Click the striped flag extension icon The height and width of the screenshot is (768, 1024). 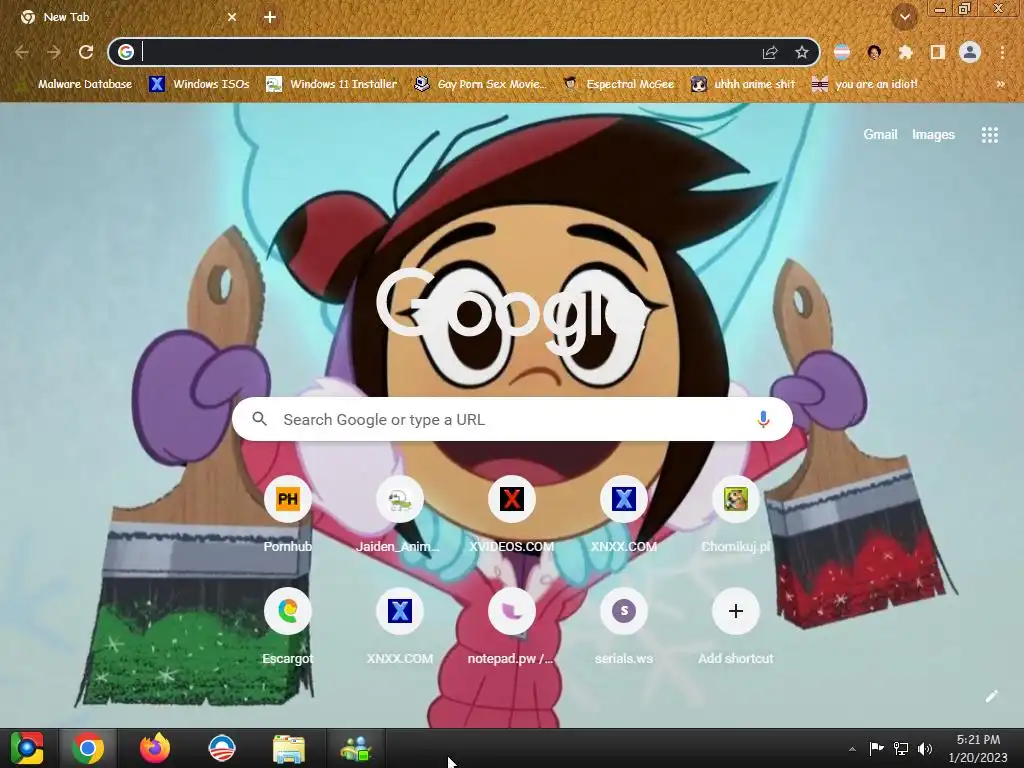click(x=842, y=52)
